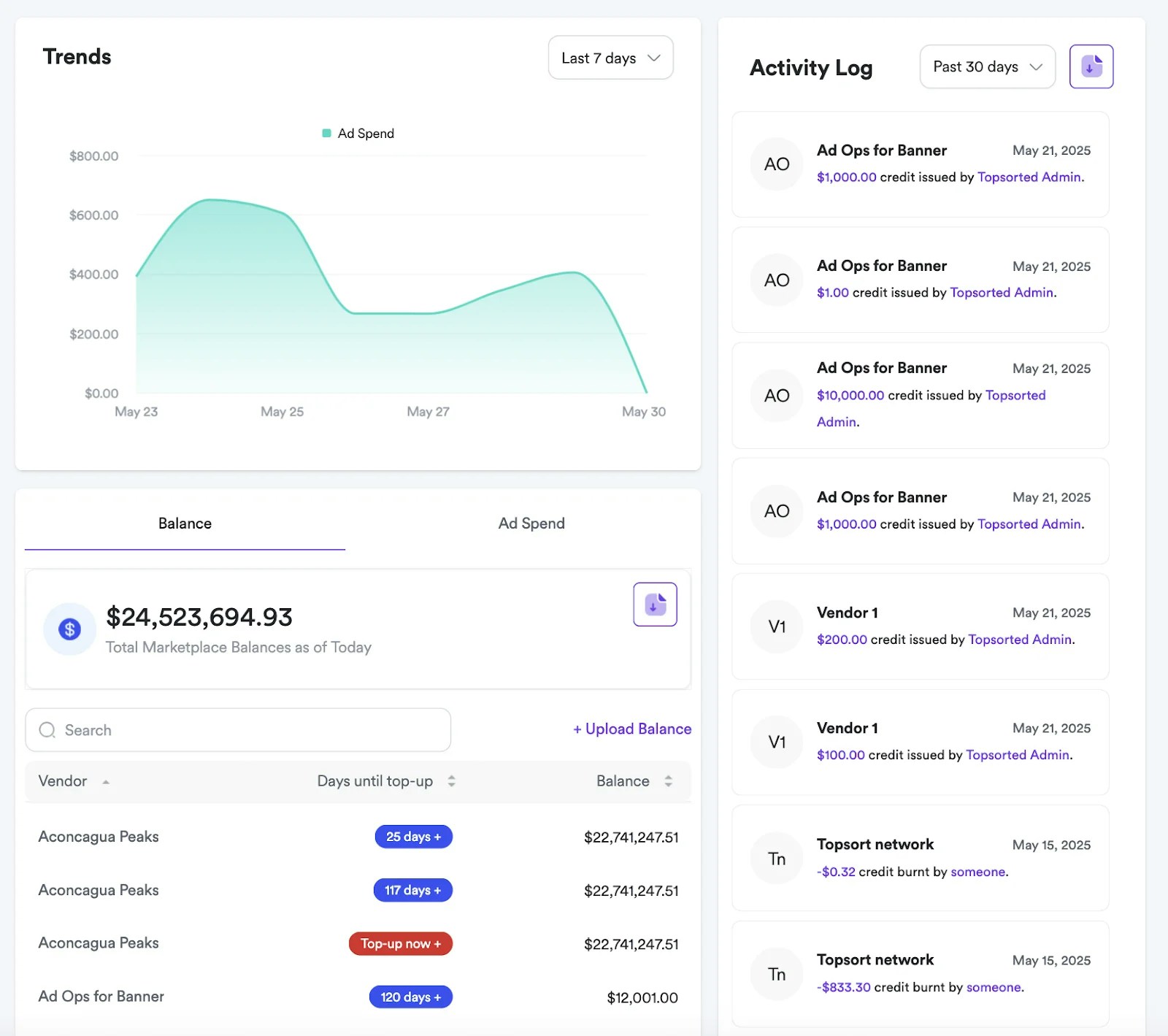
Task: Click the search magnifier icon
Action: pos(47,729)
